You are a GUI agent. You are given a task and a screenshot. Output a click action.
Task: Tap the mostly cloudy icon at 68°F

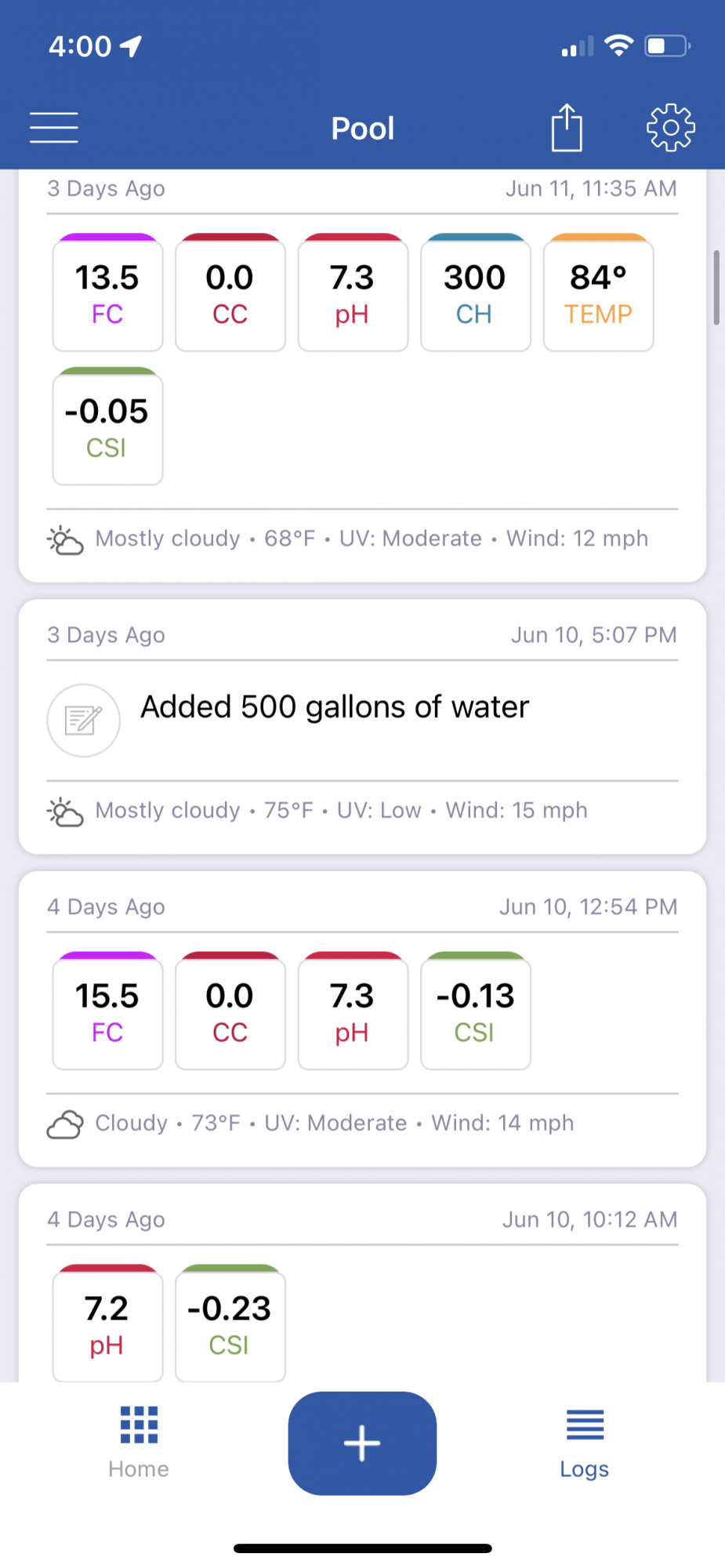coord(65,540)
